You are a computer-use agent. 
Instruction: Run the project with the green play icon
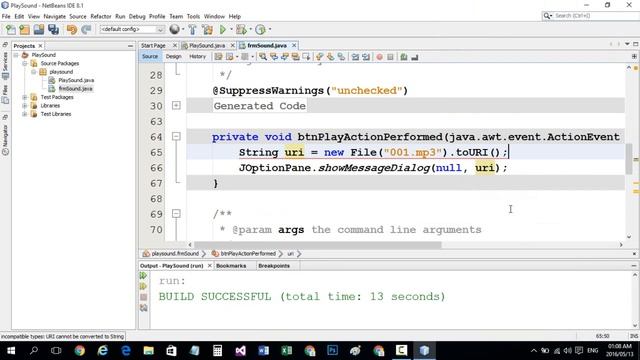click(x=223, y=29)
